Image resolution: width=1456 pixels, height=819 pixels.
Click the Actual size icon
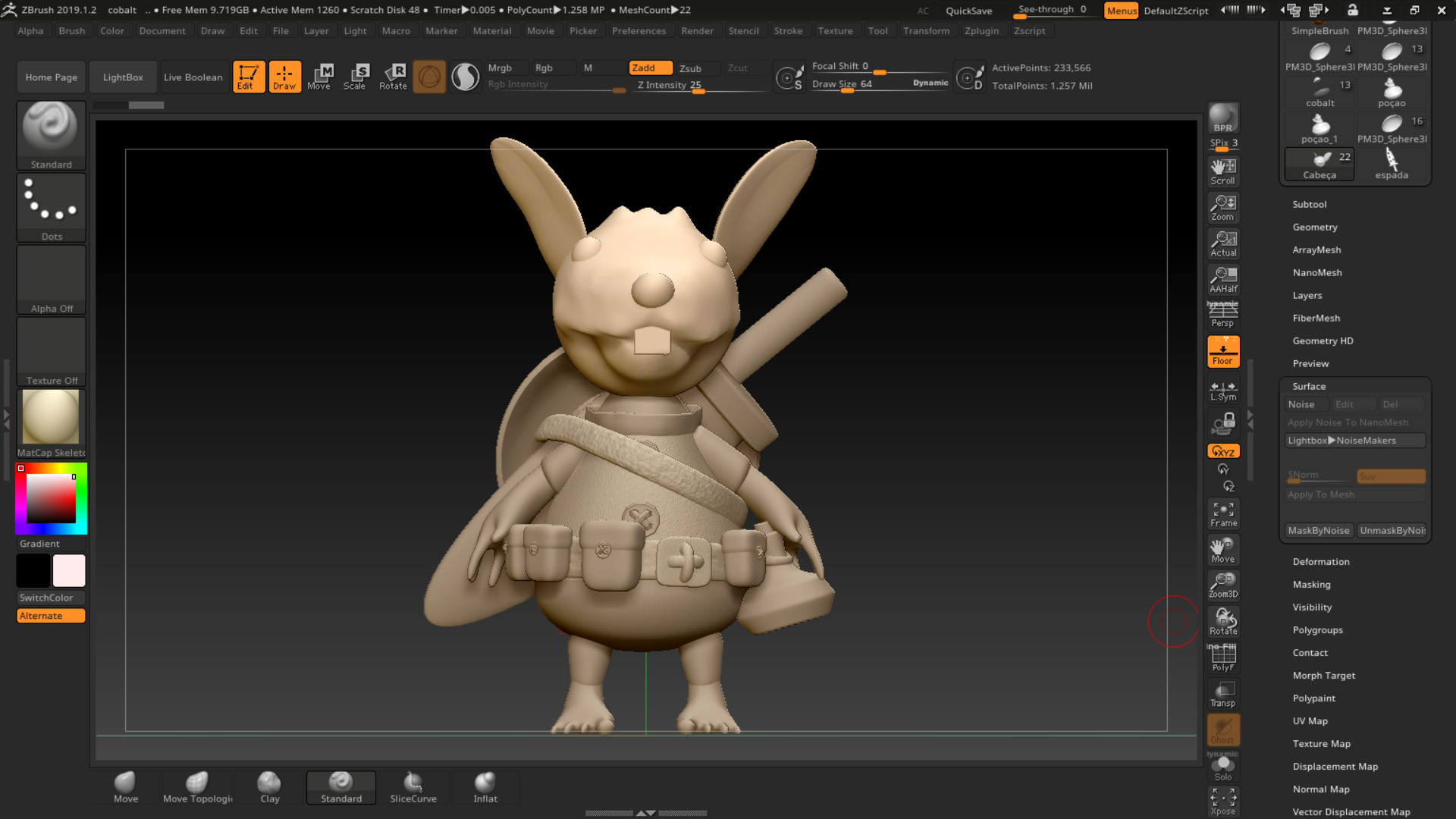coord(1223,243)
